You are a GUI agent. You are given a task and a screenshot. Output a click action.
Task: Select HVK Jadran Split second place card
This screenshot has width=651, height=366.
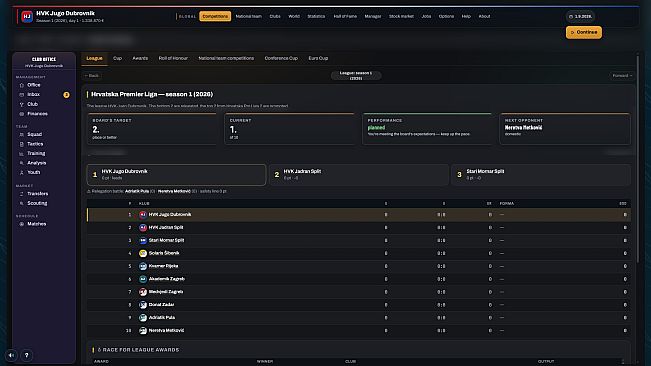click(359, 175)
